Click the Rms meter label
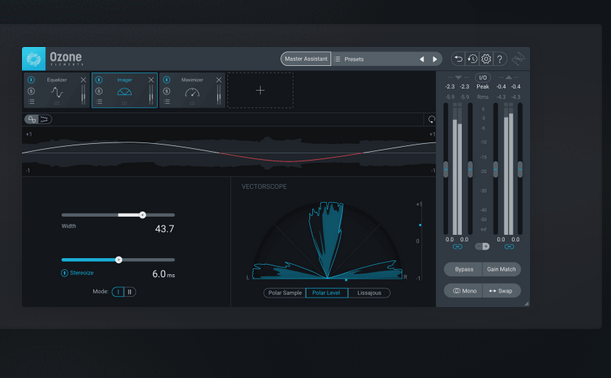Viewport: 611px width, 378px height. point(482,97)
